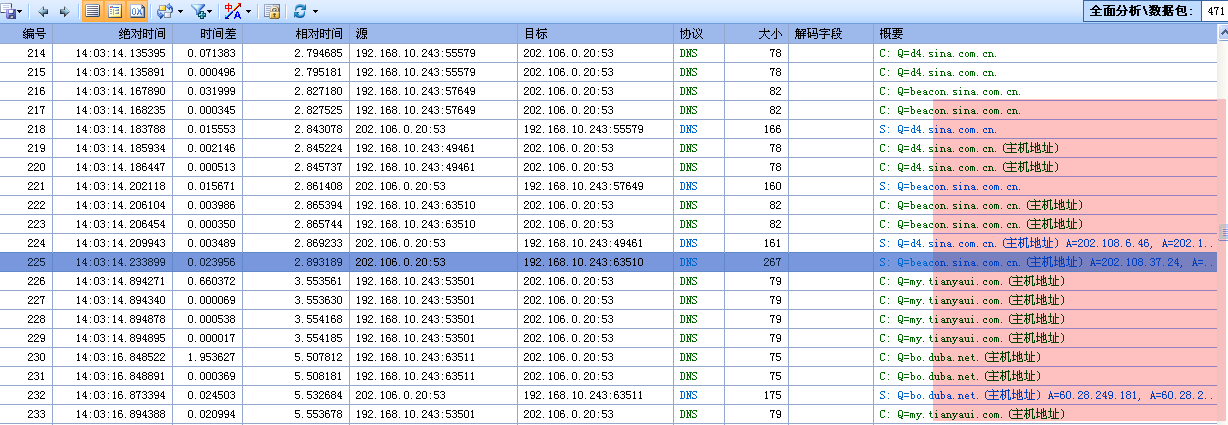Sort by the 源 column header
Viewport: 1228px width, 425px height.
(x=435, y=33)
